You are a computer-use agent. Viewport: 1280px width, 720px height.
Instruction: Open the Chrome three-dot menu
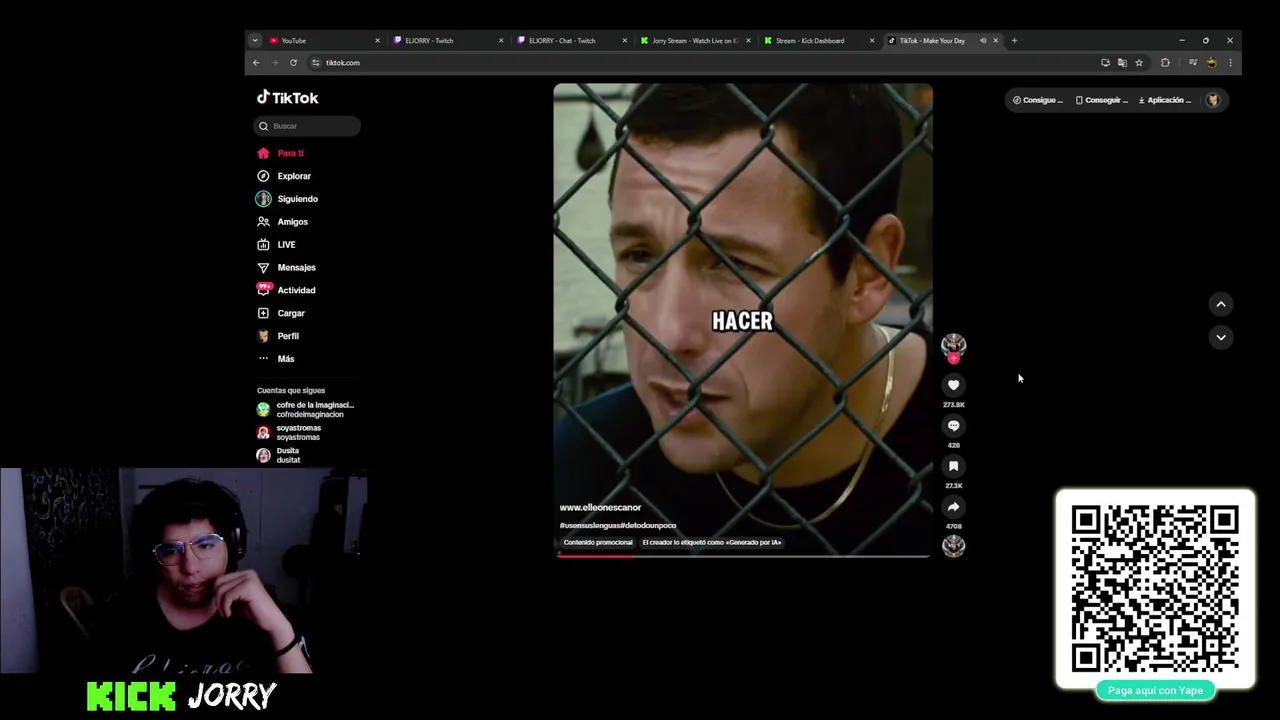coord(1230,63)
